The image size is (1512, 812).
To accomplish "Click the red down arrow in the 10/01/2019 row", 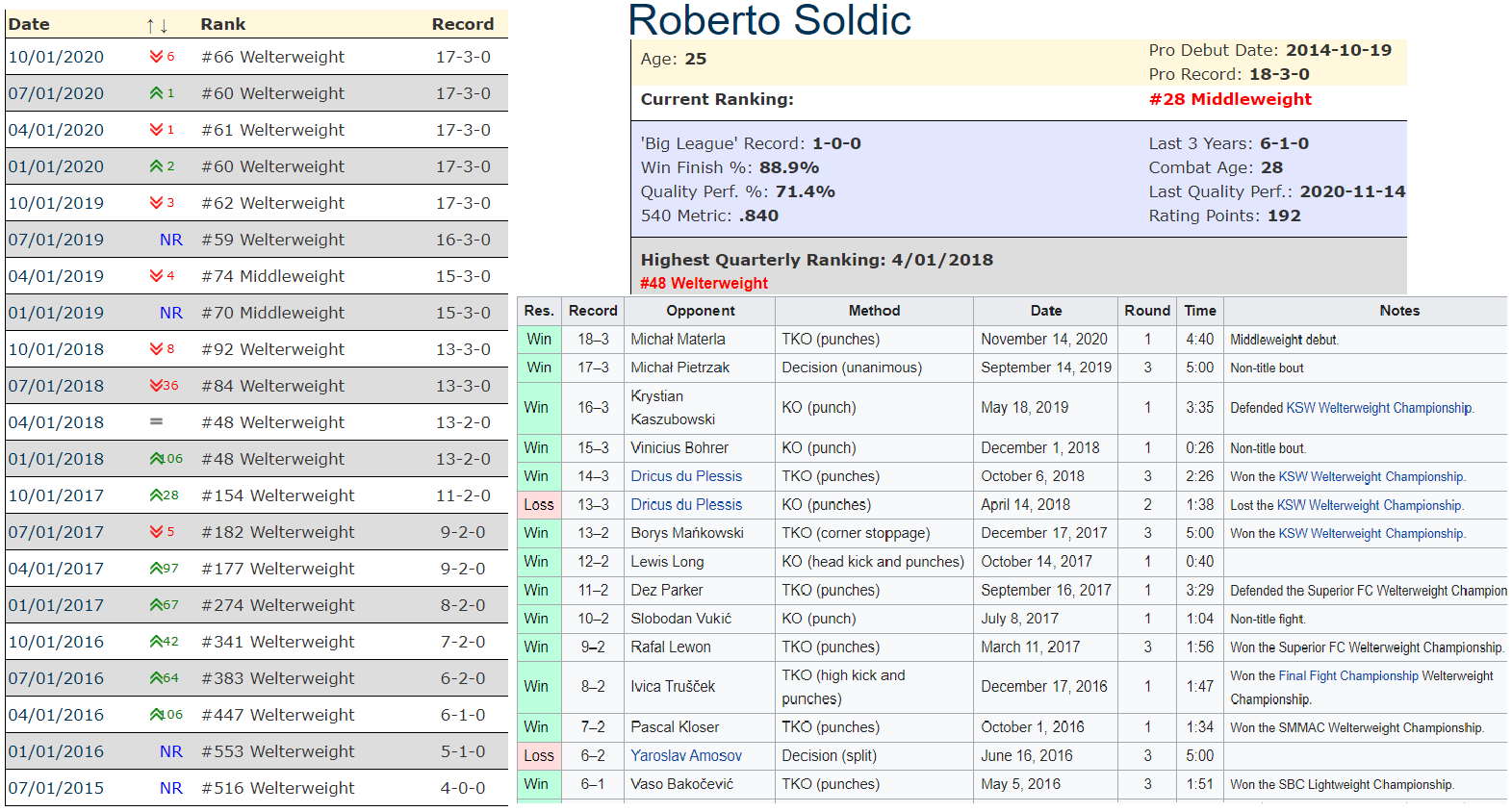I will tap(156, 203).
